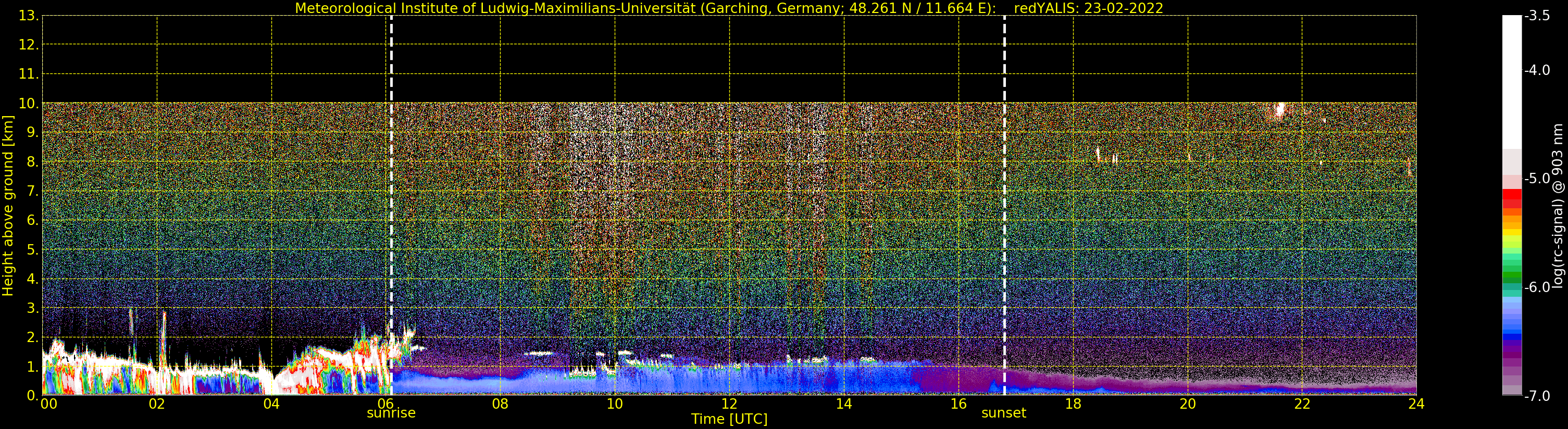Click the '11.' height tick label

click(x=29, y=73)
